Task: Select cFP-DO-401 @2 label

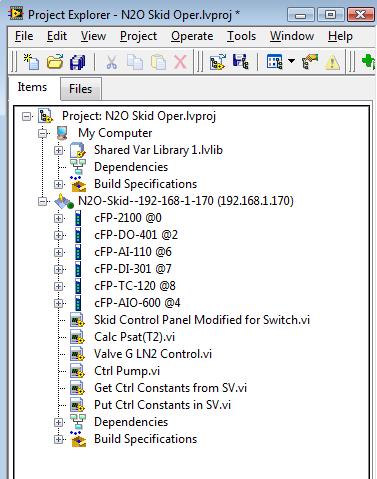Action: (x=136, y=235)
